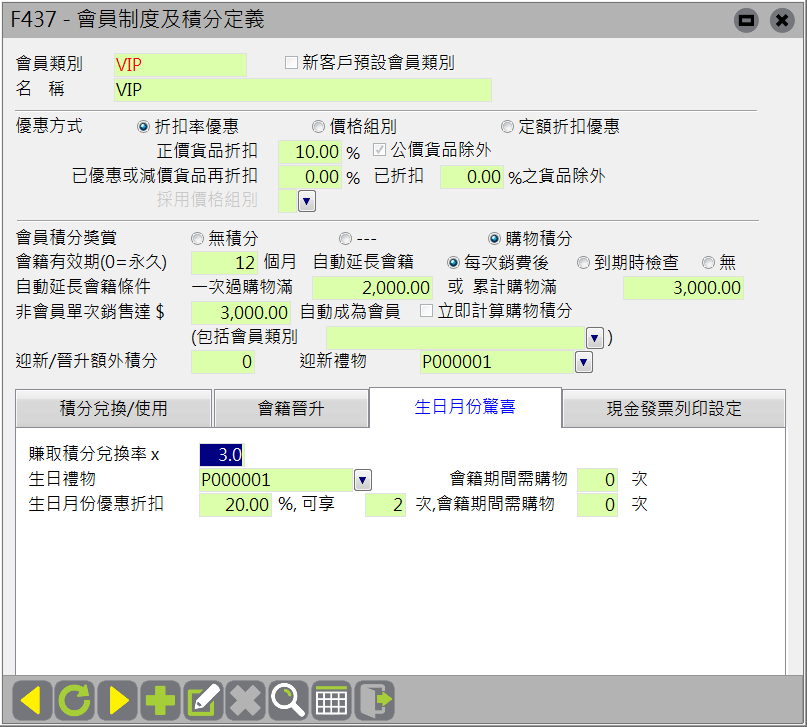The width and height of the screenshot is (807, 727).
Task: Edit 可享 2 次 field
Action: point(385,505)
